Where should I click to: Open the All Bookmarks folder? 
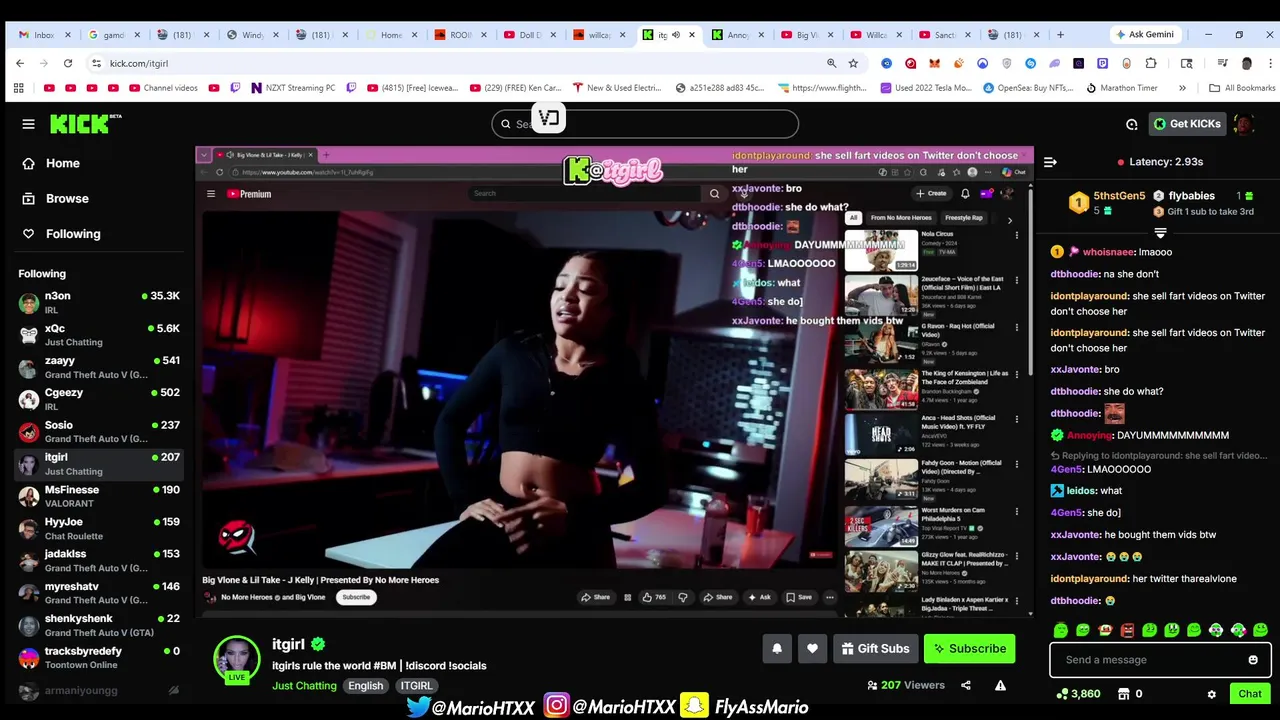tap(1242, 88)
